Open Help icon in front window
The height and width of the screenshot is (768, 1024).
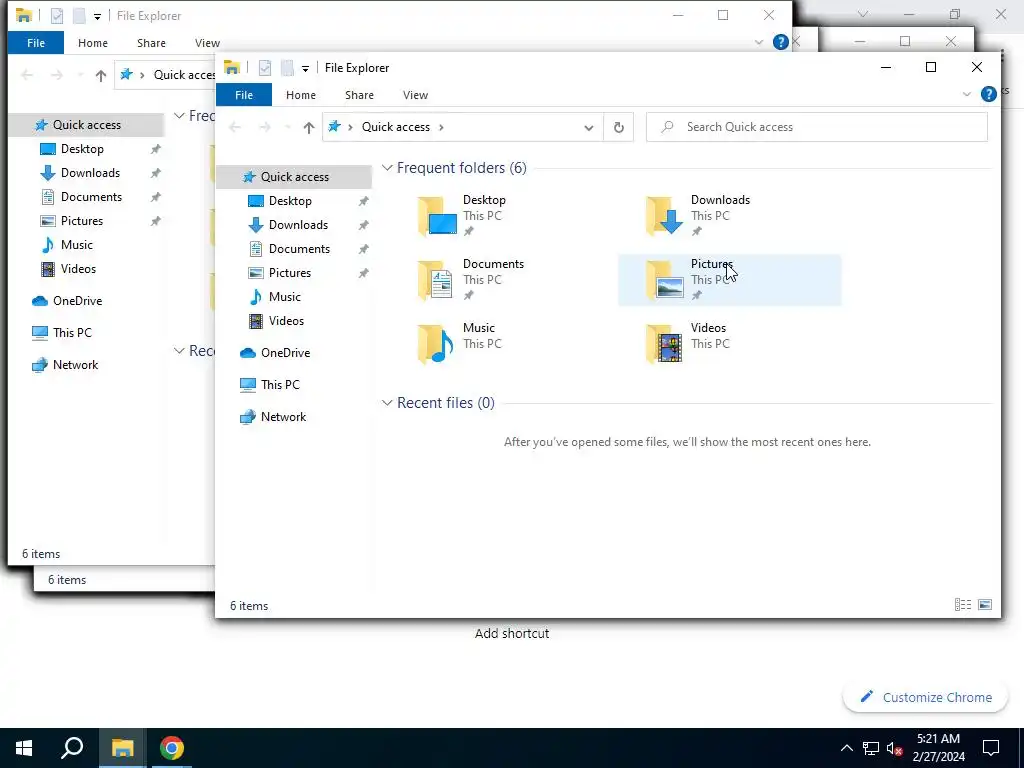[989, 94]
